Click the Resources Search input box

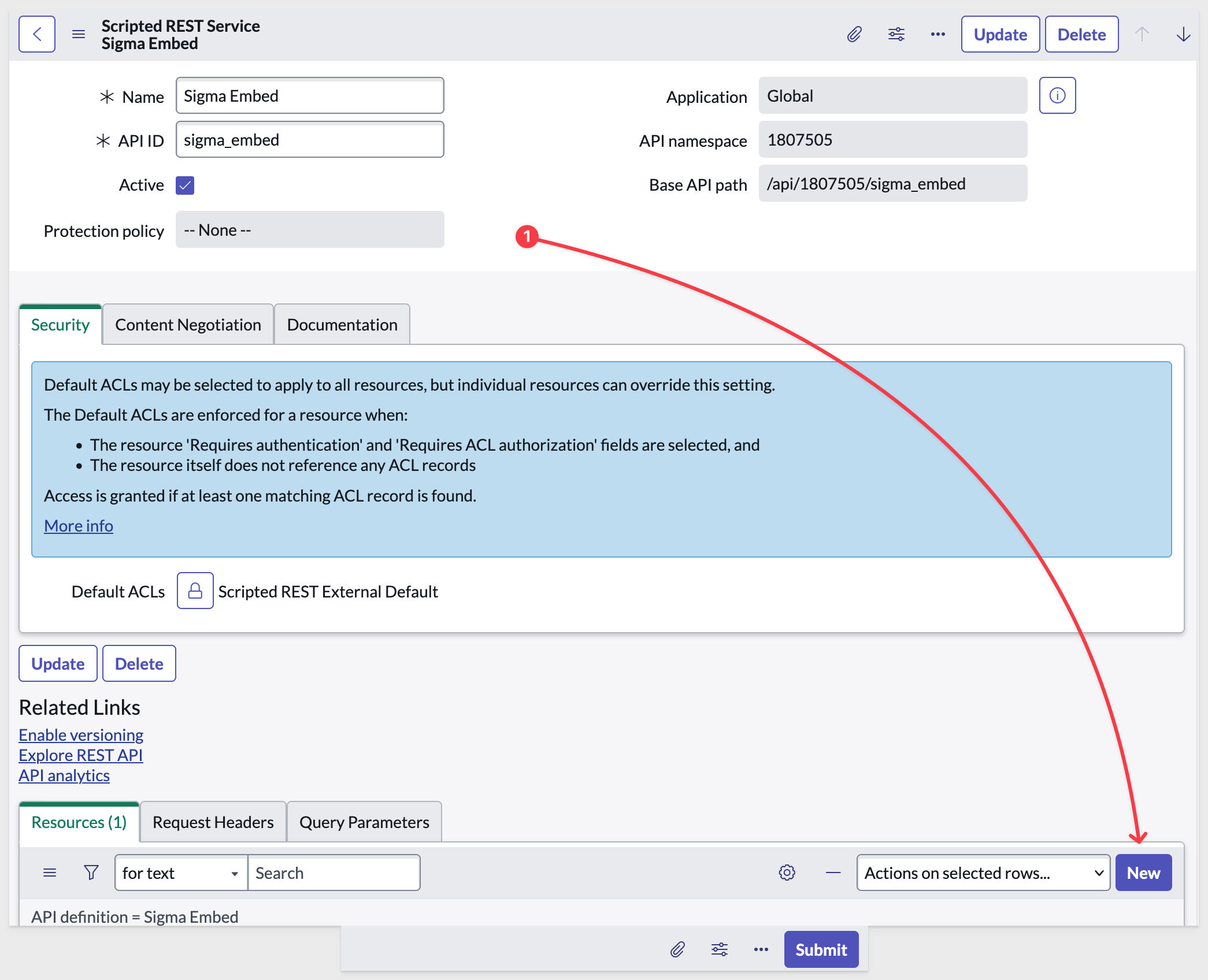tap(334, 873)
